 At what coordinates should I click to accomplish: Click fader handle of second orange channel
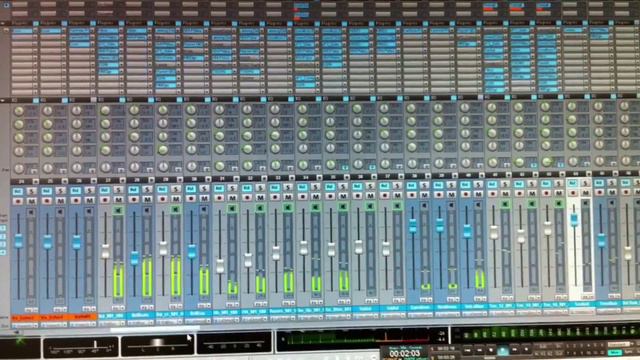tap(47, 242)
